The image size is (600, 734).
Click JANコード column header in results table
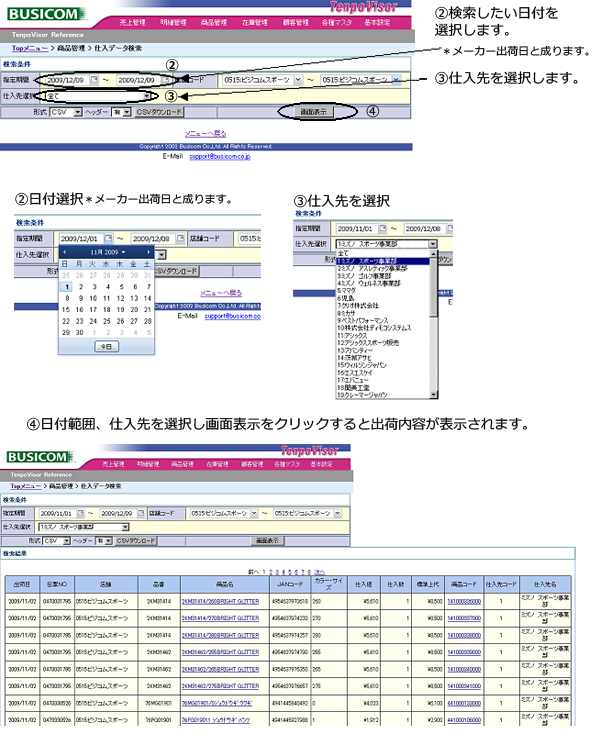point(290,584)
